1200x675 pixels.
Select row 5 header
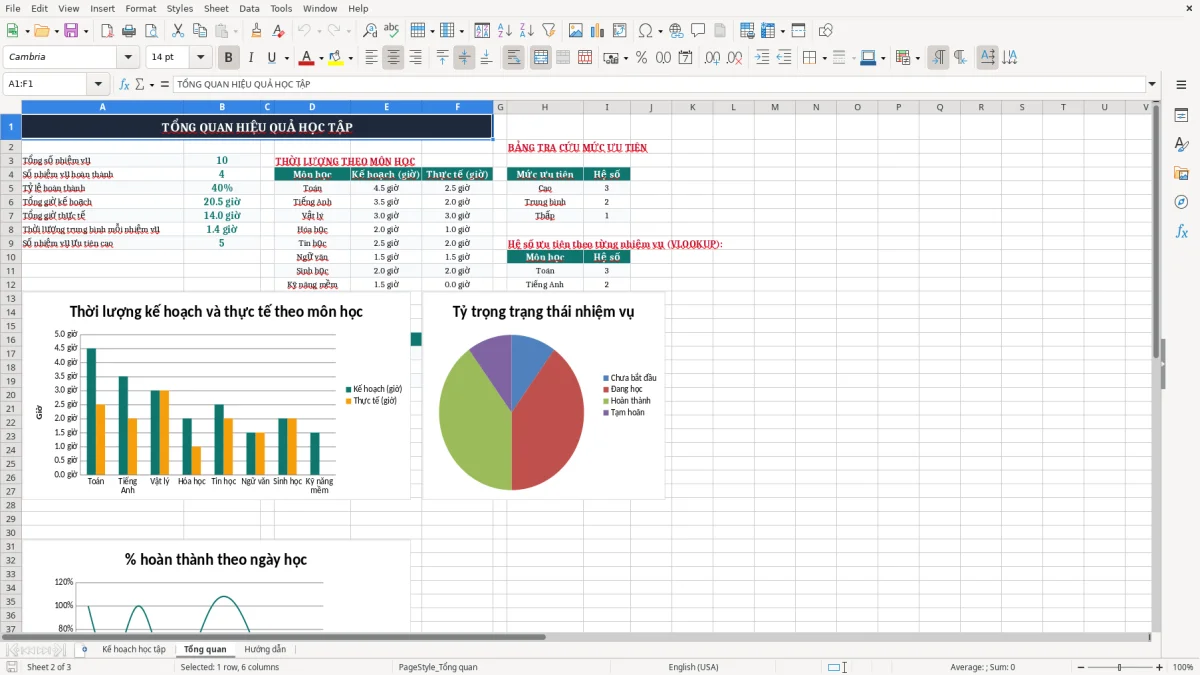pos(10,188)
